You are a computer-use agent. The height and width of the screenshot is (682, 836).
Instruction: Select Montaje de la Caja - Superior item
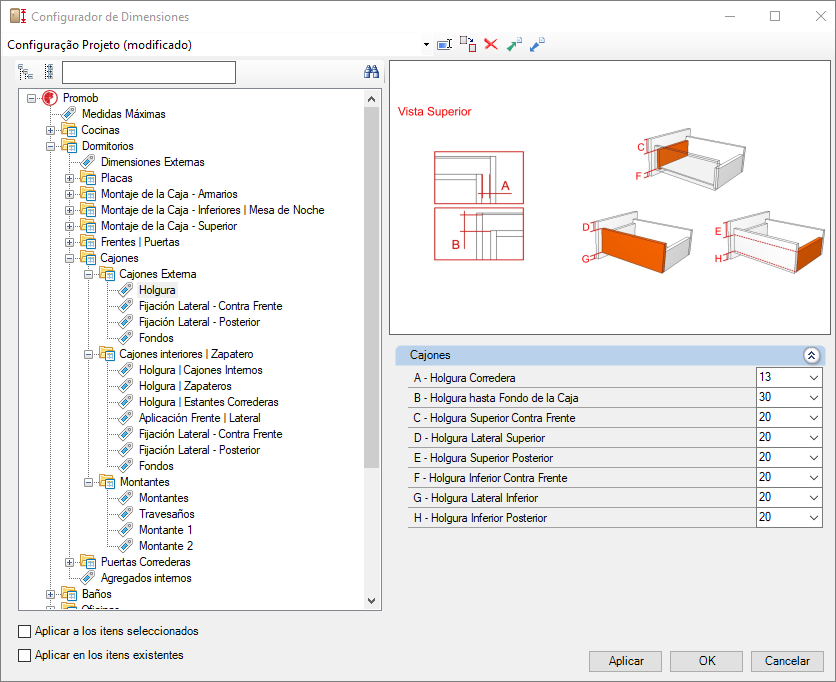(x=169, y=226)
